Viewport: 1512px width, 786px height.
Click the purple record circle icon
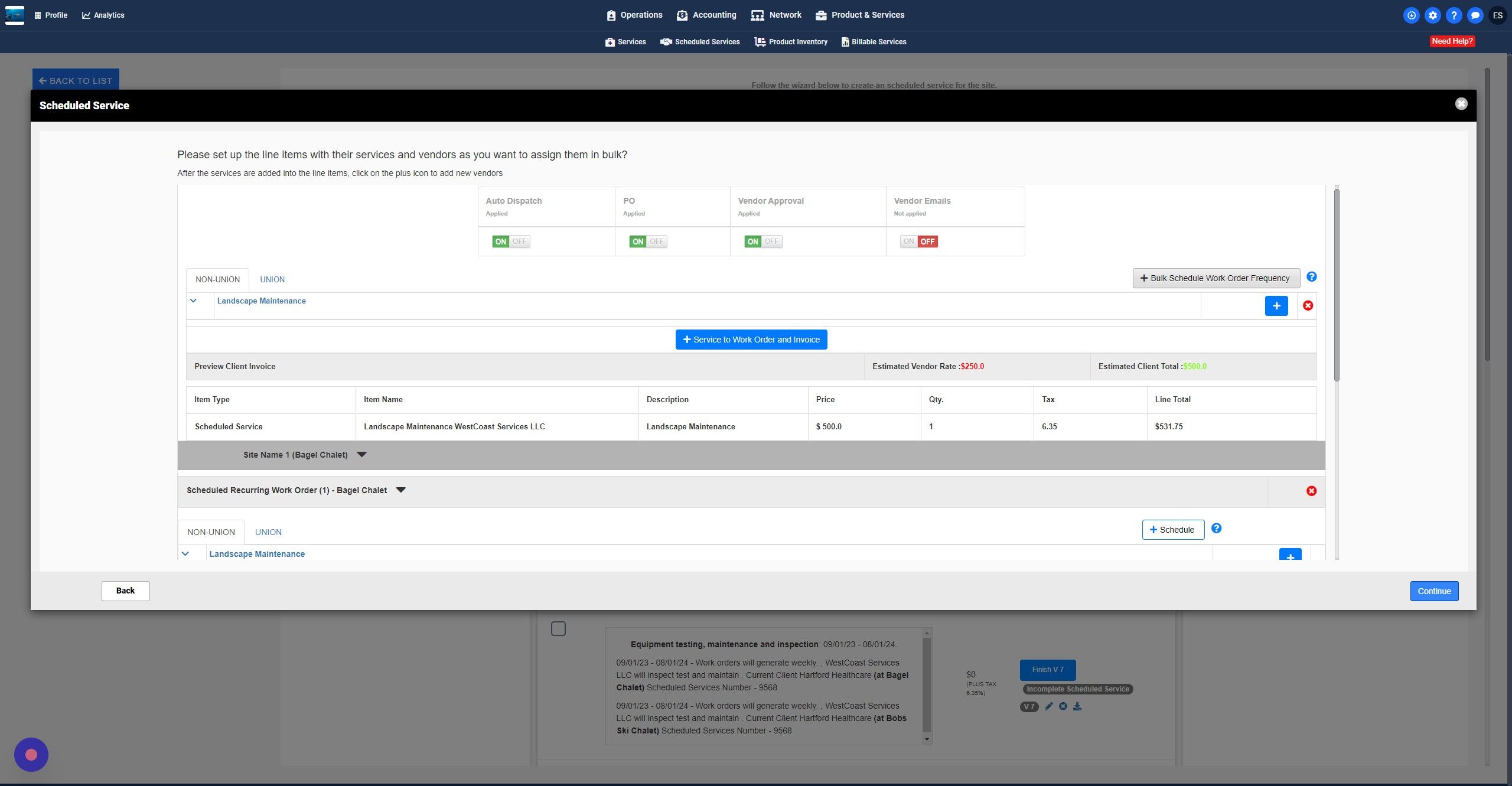tap(31, 755)
